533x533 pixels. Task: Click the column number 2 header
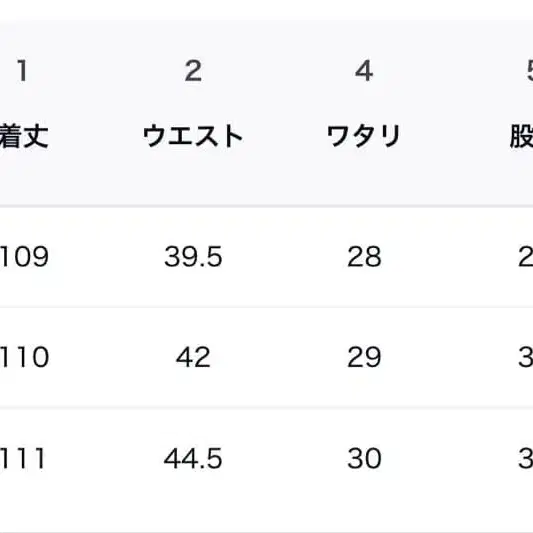[193, 71]
